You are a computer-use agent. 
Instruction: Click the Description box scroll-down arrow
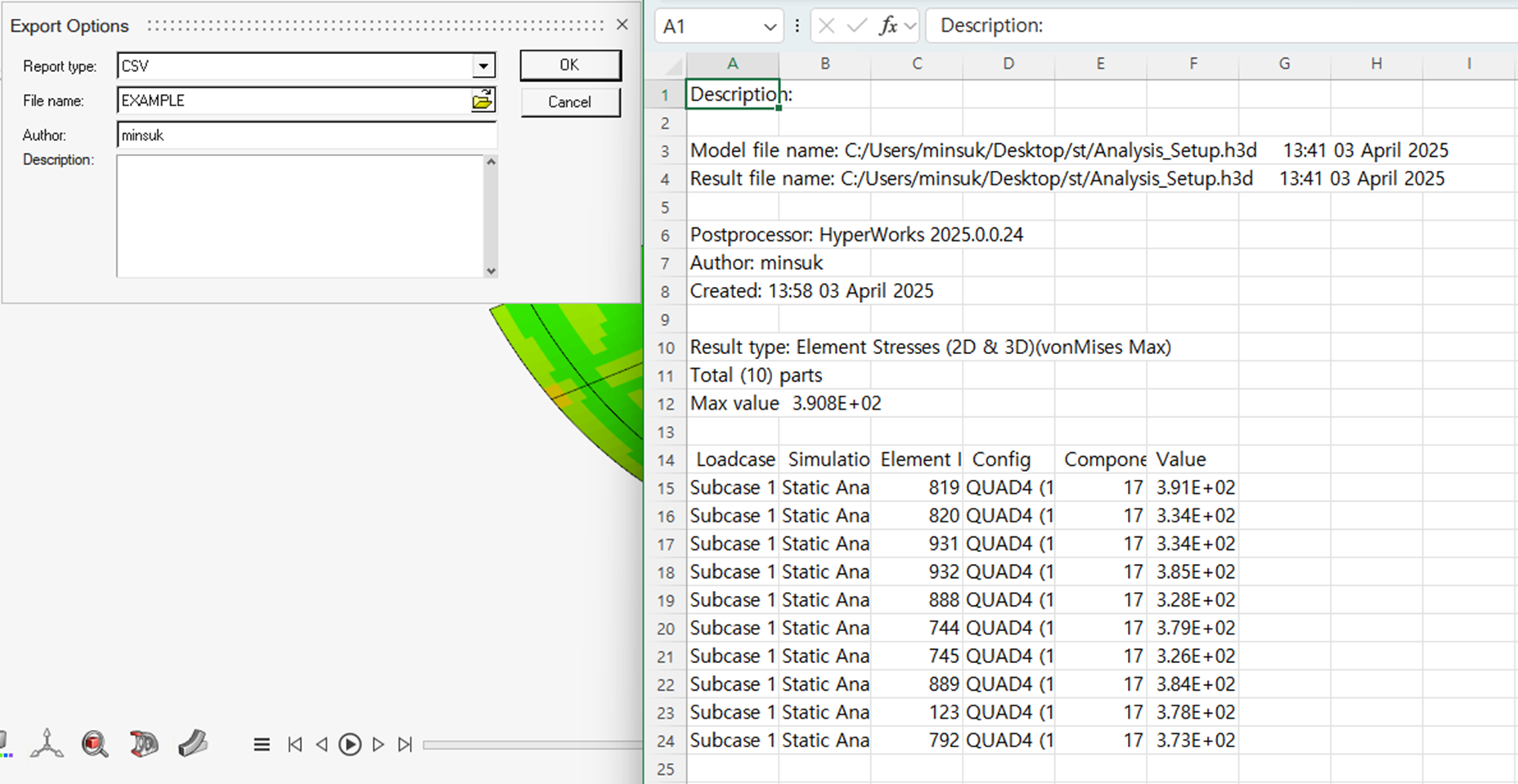point(491,271)
